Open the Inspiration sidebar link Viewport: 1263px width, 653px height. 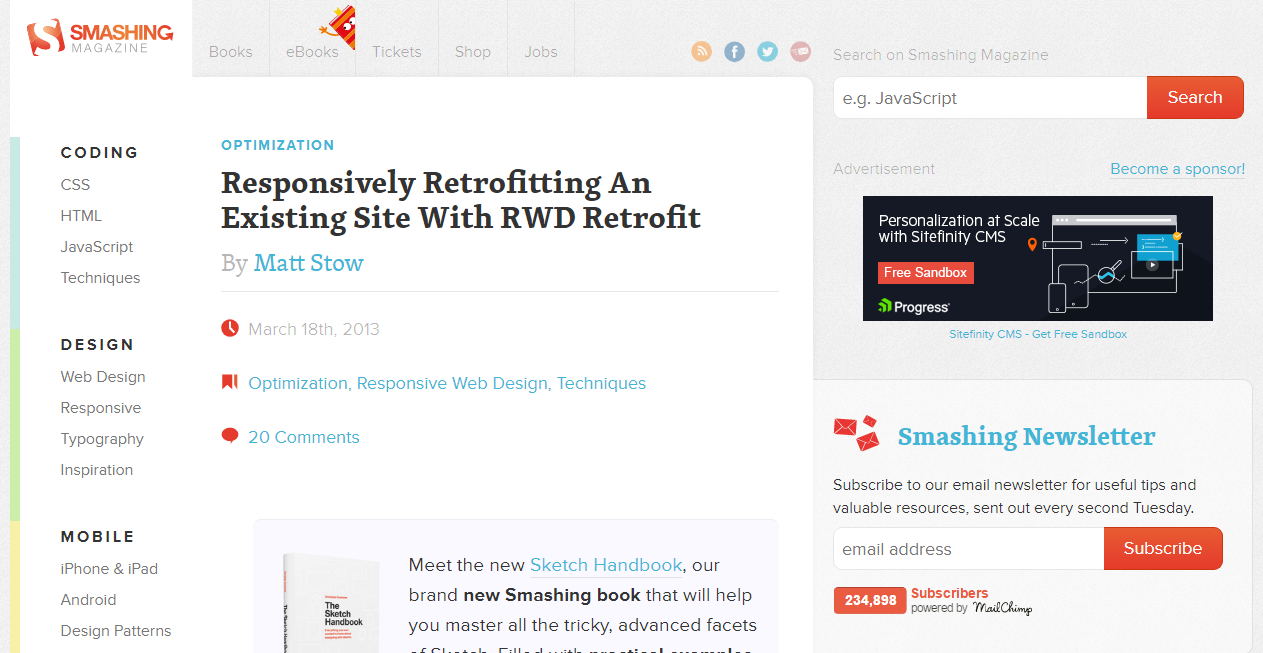tap(97, 470)
